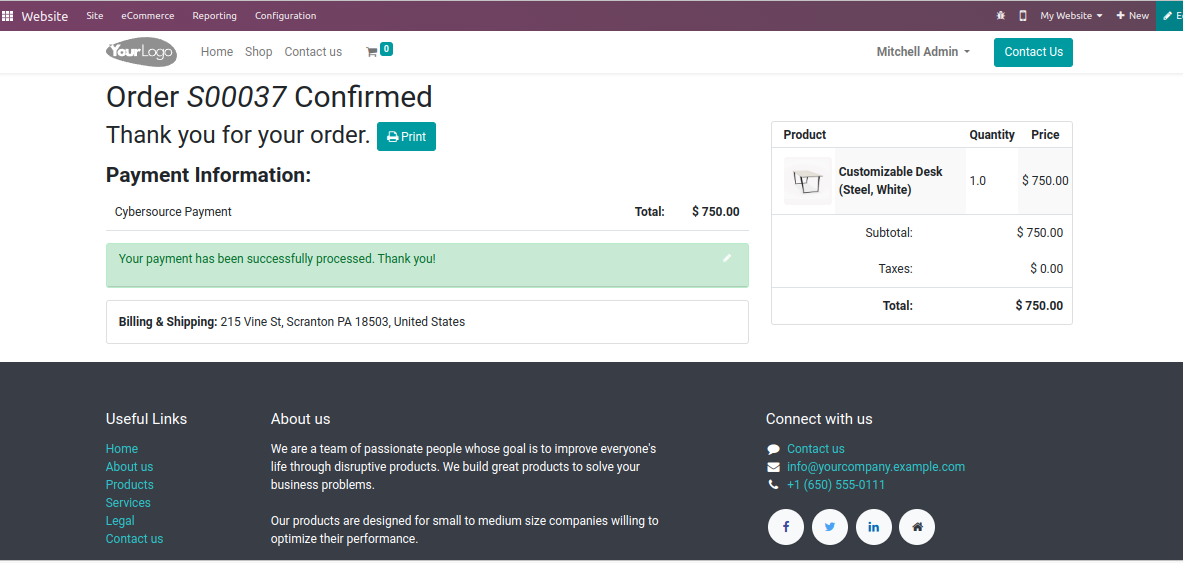Click the Customizable Desk product thumbnail
The image size is (1183, 563).
coord(807,181)
